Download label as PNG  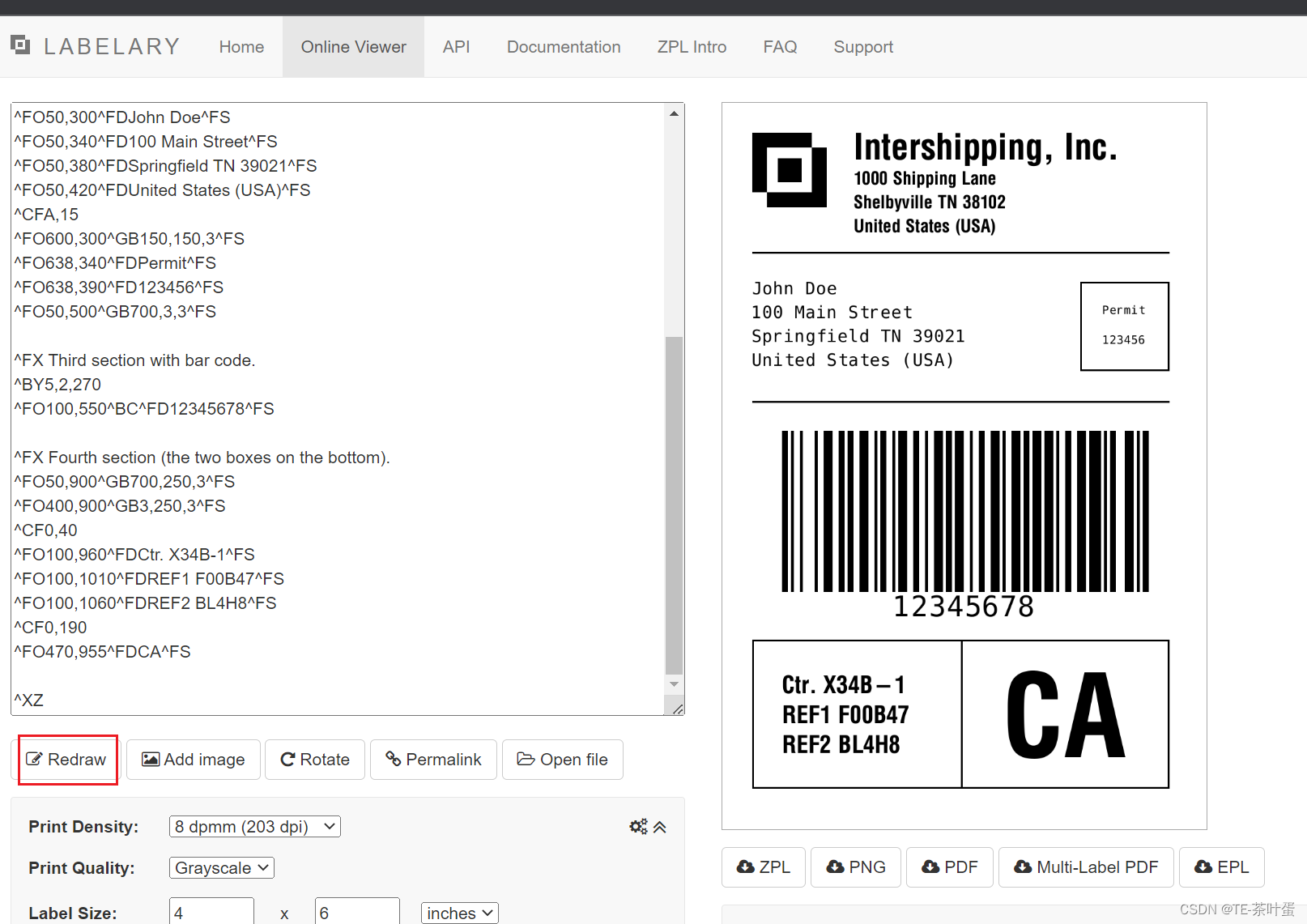pos(856,867)
